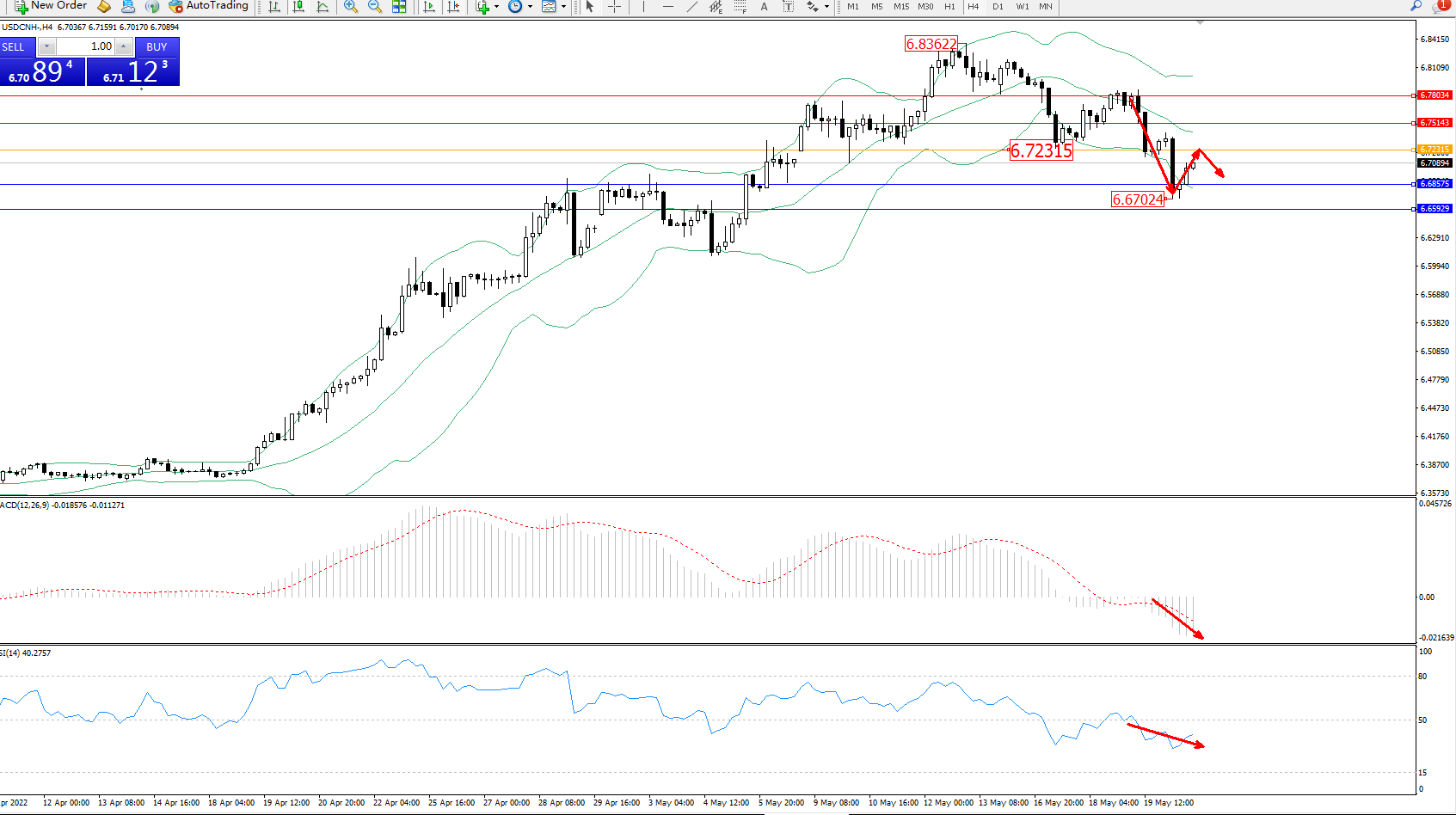Screen dimensions: 1456x815
Task: Zoom out of the chart
Action: (x=375, y=6)
